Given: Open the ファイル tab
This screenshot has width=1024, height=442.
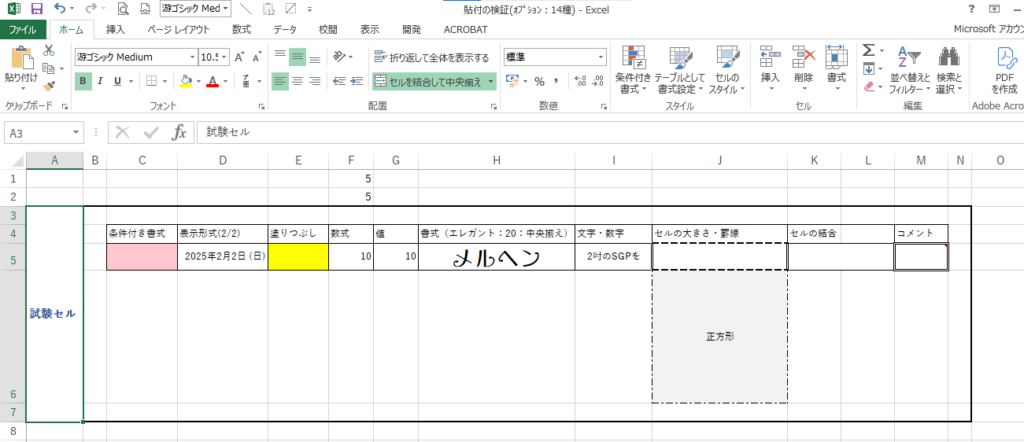Looking at the screenshot, I should [23, 31].
